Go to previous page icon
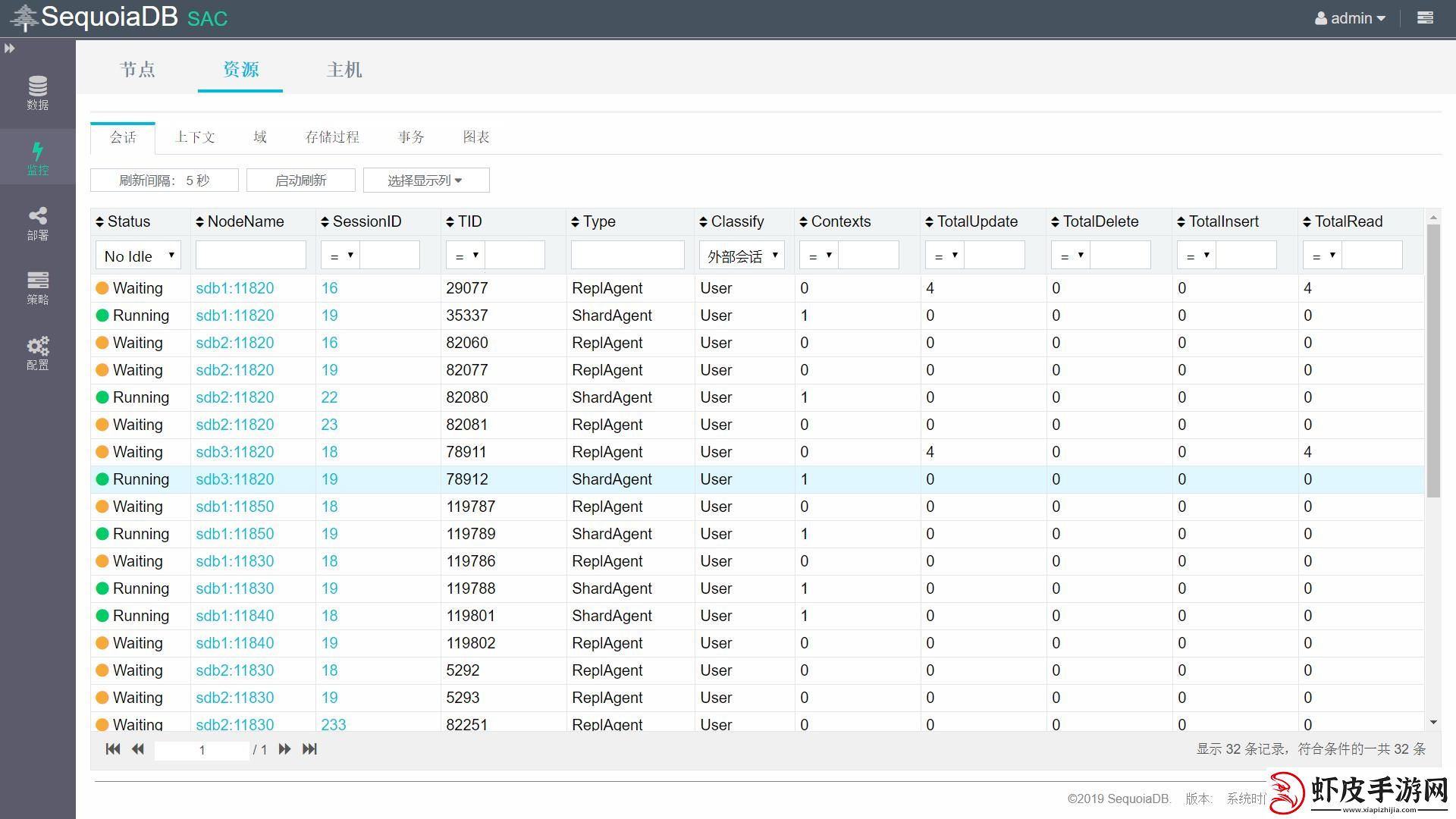This screenshot has width=1456, height=819. [x=137, y=749]
